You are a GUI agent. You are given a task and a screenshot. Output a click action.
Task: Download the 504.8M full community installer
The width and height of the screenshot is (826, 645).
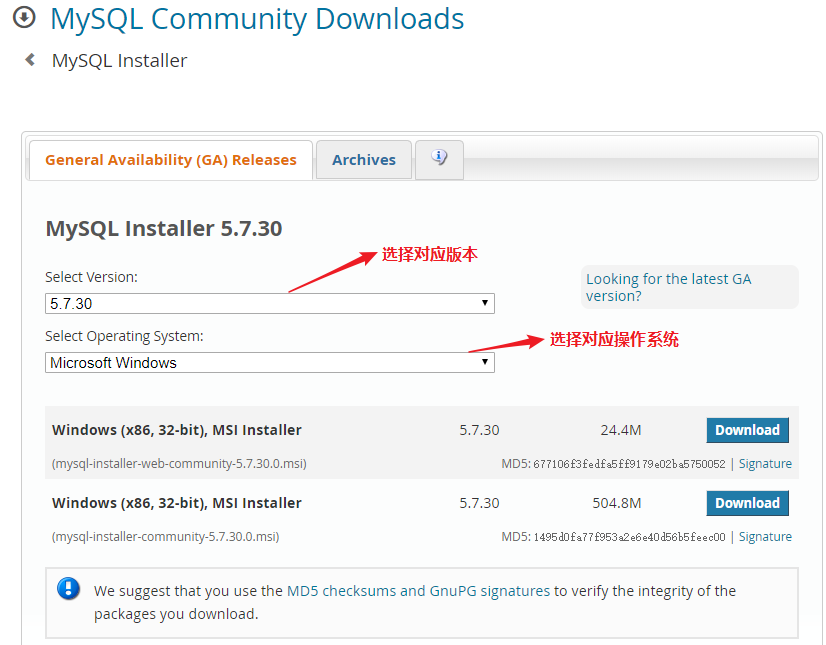(x=748, y=503)
